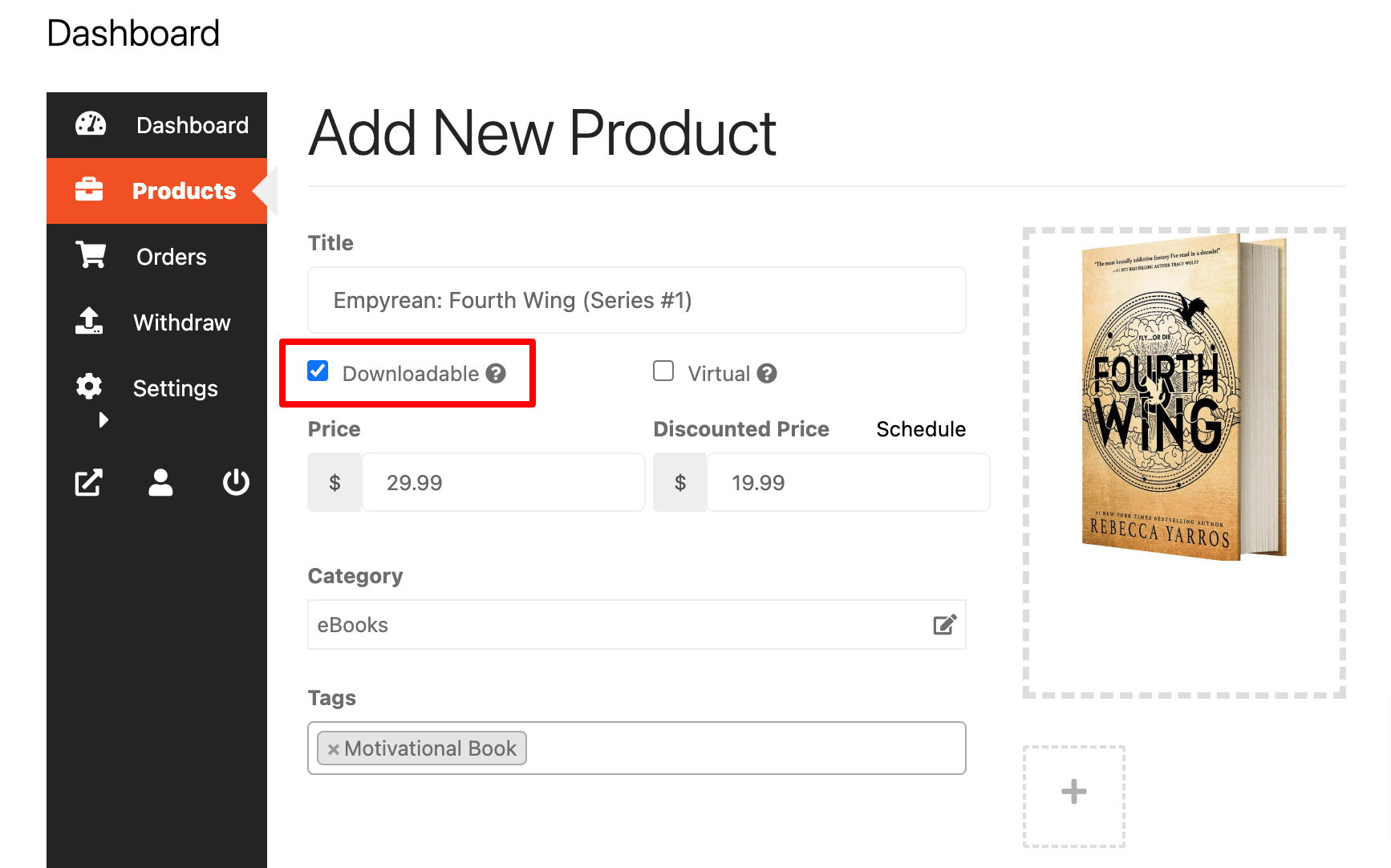
Task: Click the edit pencil in the Category field
Action: [944, 624]
